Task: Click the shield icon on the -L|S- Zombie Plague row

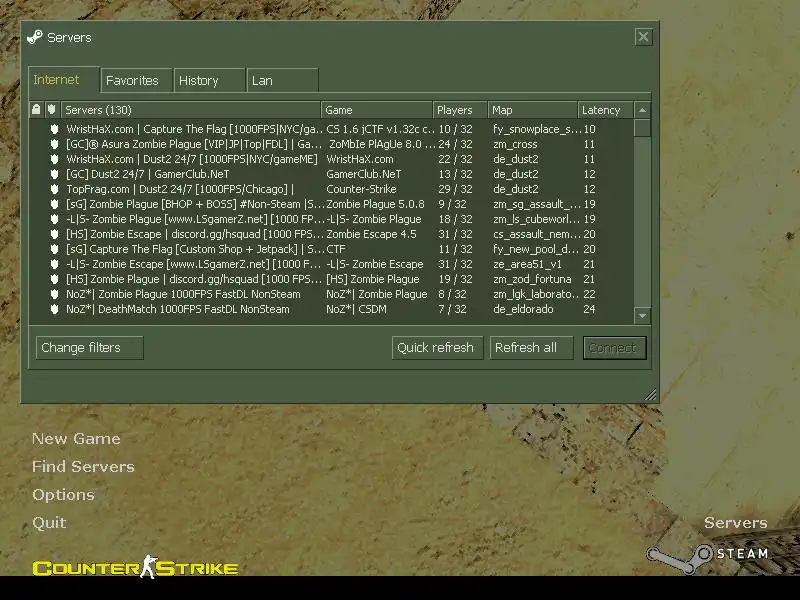Action: (55, 219)
